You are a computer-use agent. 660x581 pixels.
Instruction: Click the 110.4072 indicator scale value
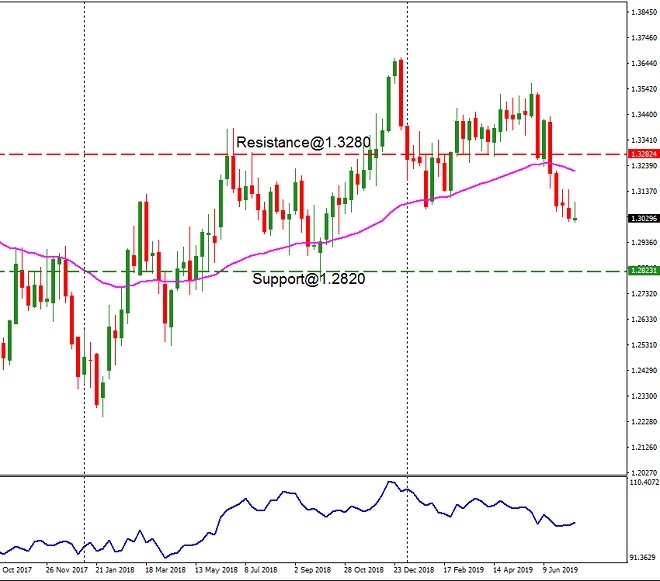(644, 482)
